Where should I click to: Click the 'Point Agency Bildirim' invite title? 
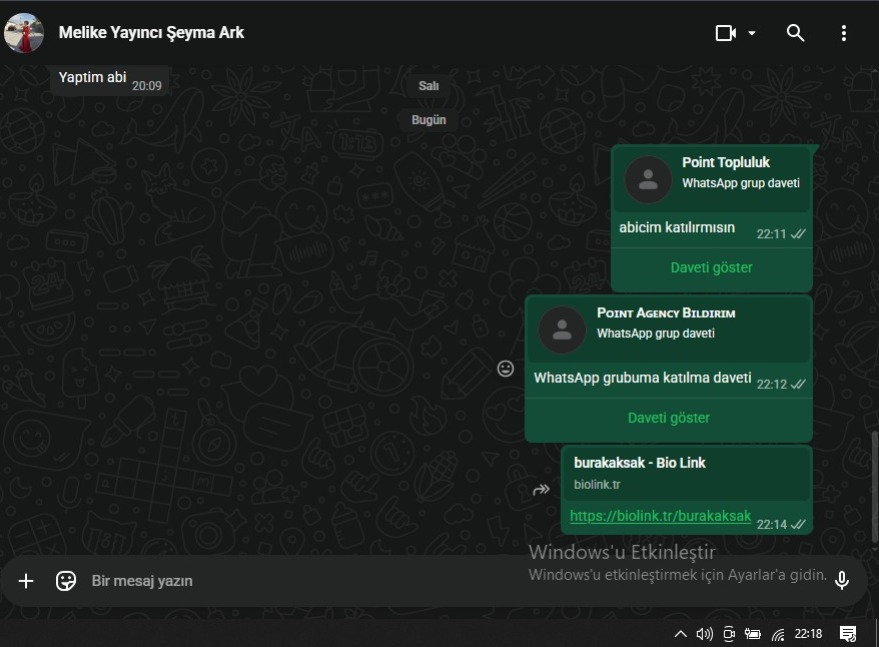pyautogui.click(x=666, y=313)
